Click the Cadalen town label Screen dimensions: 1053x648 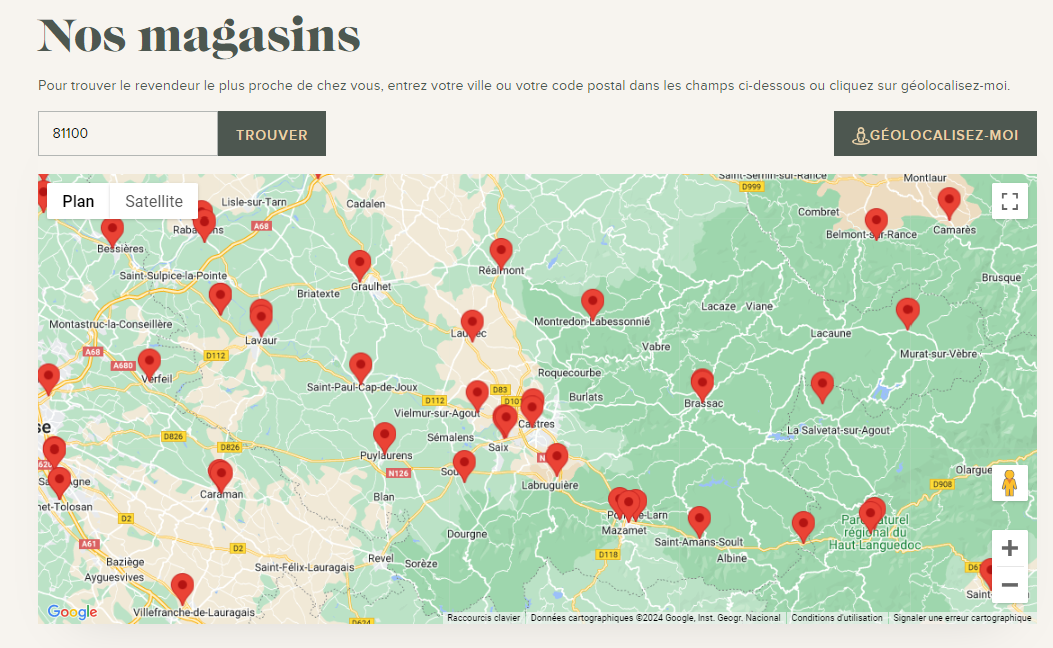[366, 203]
